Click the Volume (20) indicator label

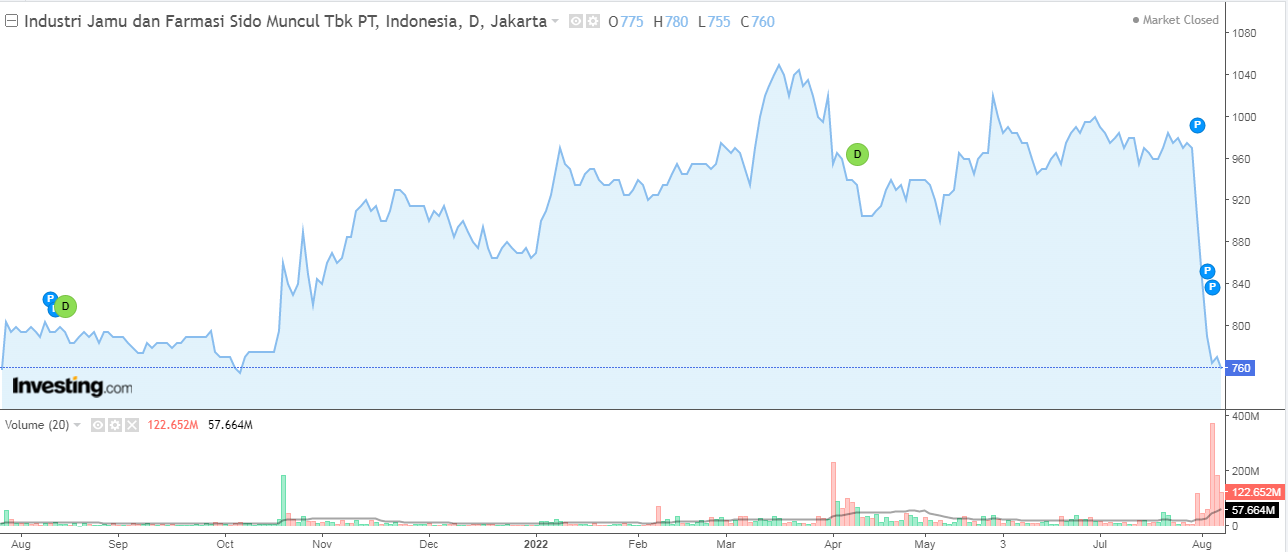click(x=37, y=425)
